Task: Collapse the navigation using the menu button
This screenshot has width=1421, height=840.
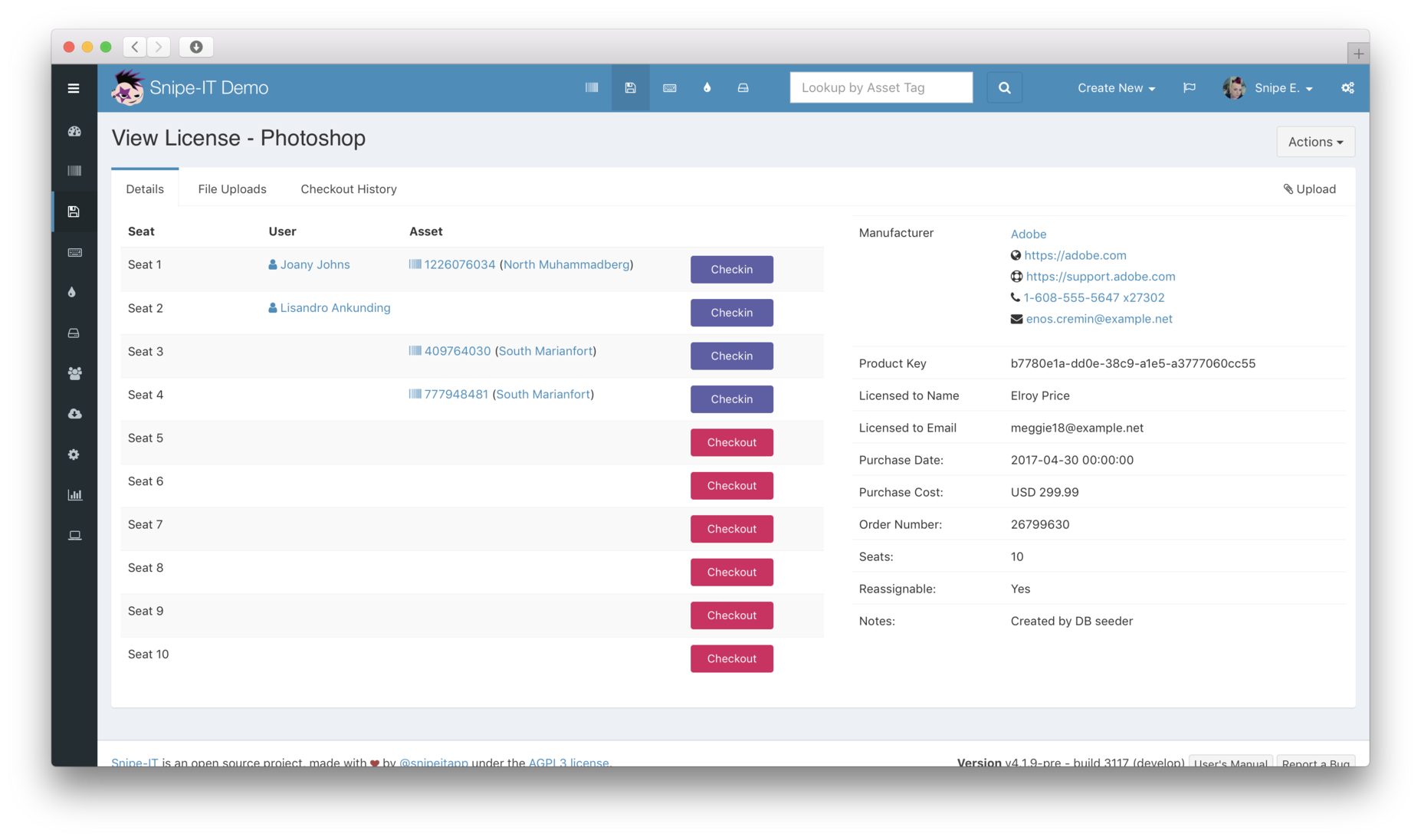Action: pos(74,87)
